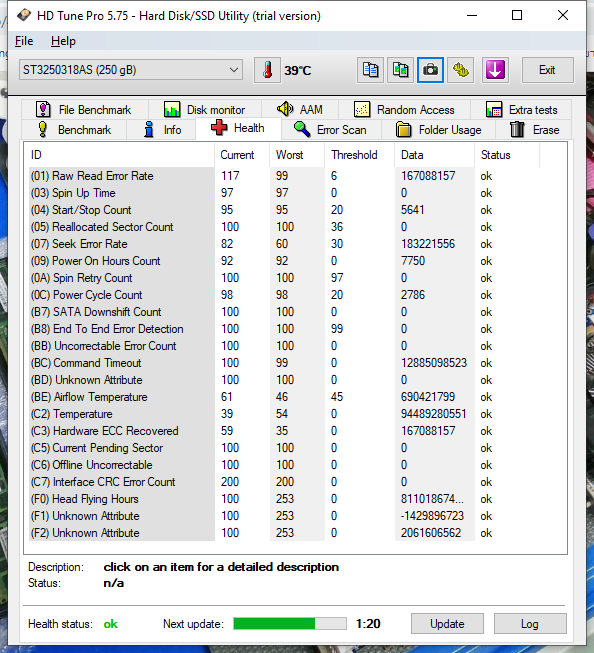
Task: Switch to the Error Scan tab
Action: 331,130
